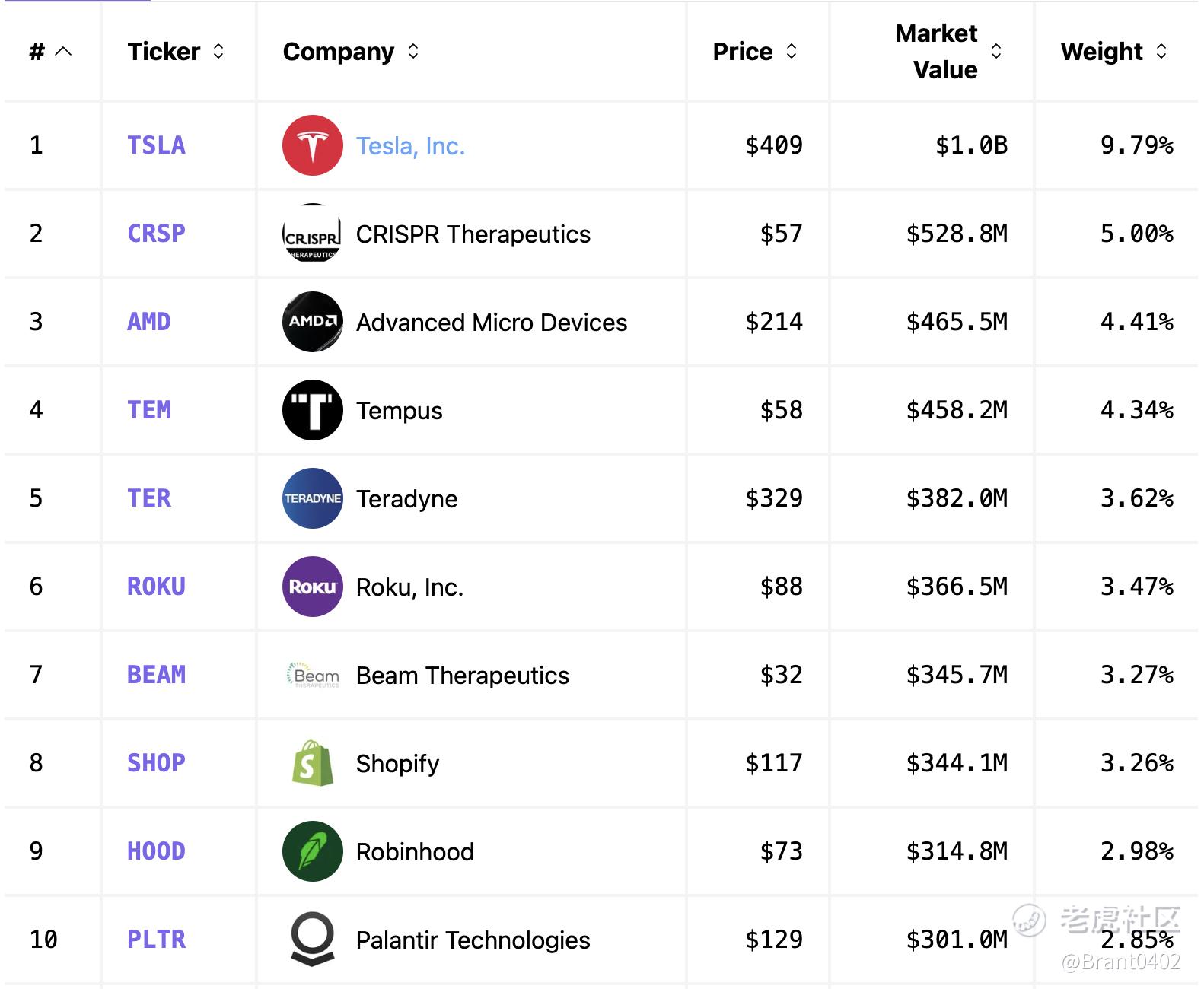1204x989 pixels.
Task: Sort table by Ticker column
Action: tap(218, 51)
